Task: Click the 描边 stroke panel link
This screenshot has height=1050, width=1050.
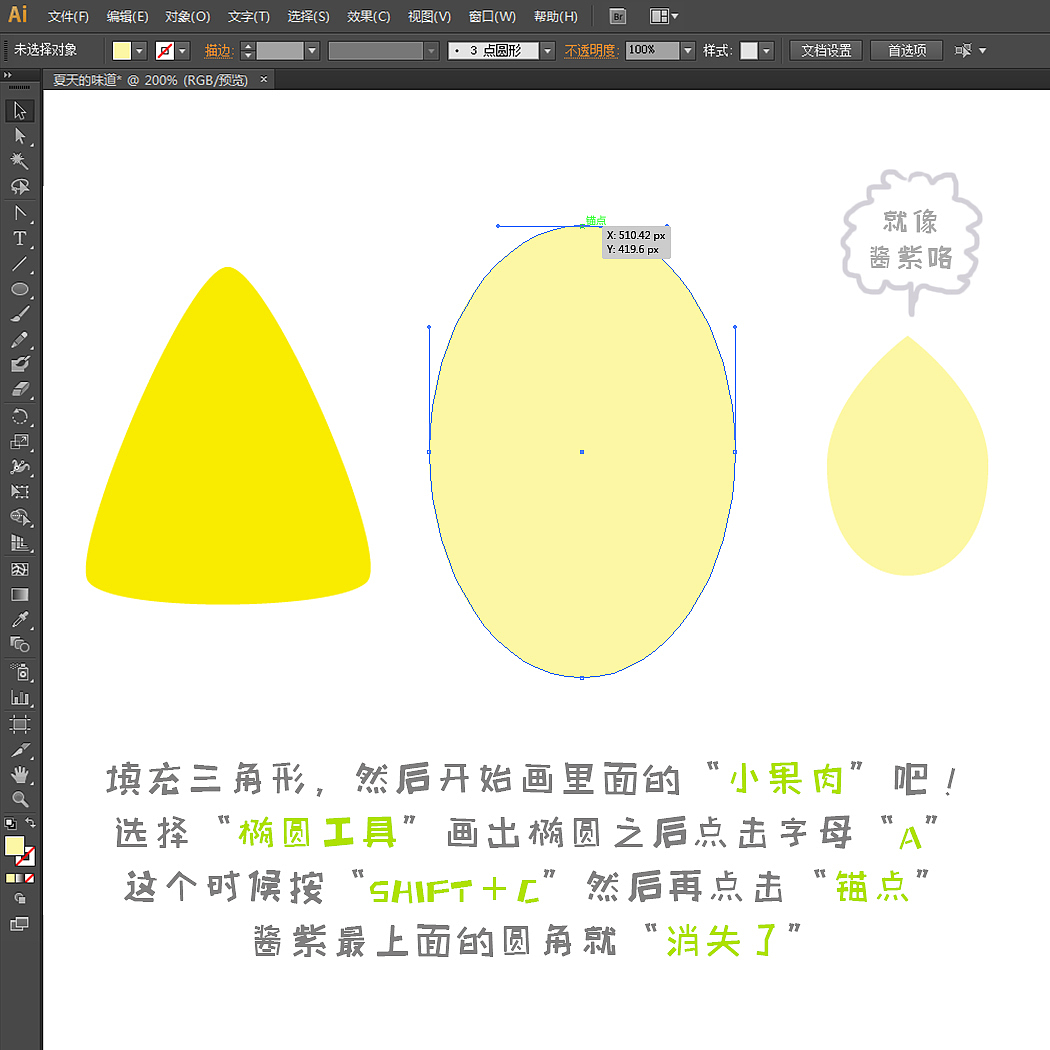Action: (x=218, y=50)
